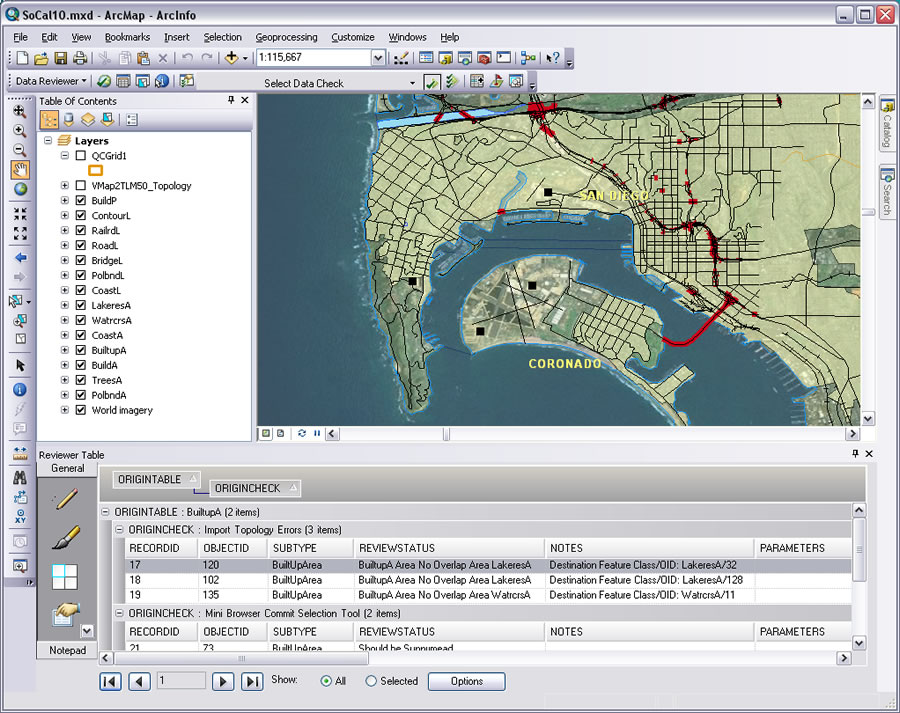Click the QCGrid1 orange symbol swatch
The height and width of the screenshot is (713, 900).
[x=96, y=171]
